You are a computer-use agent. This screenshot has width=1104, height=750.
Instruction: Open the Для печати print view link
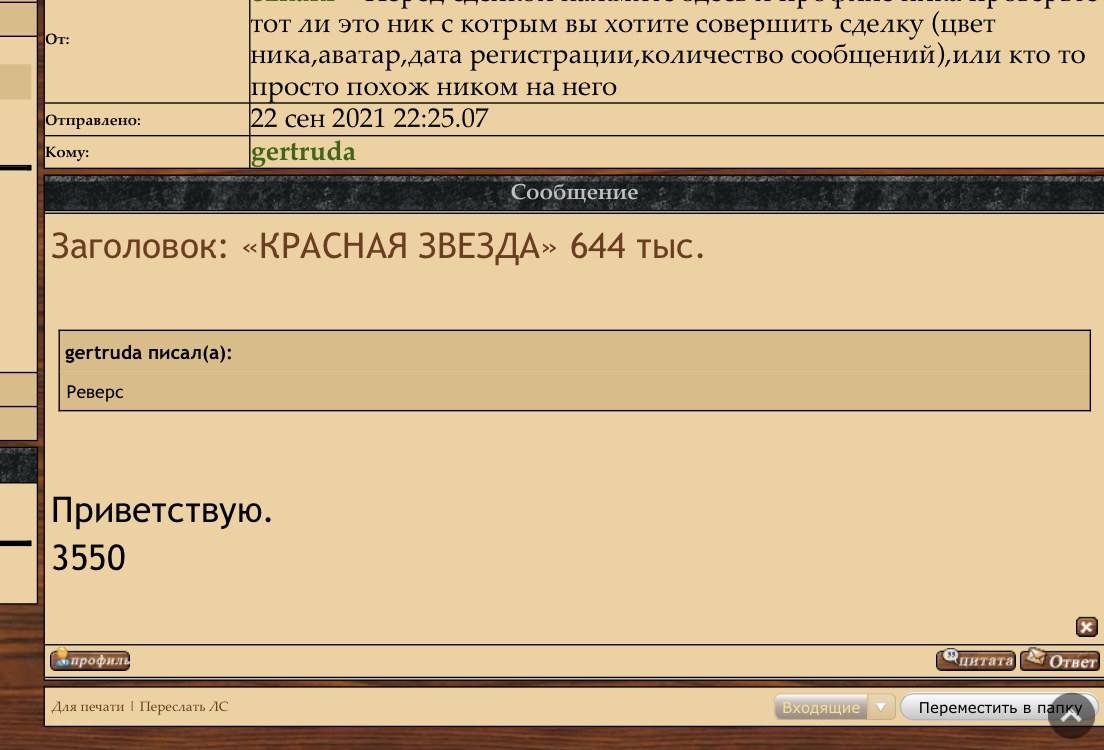[x=88, y=706]
